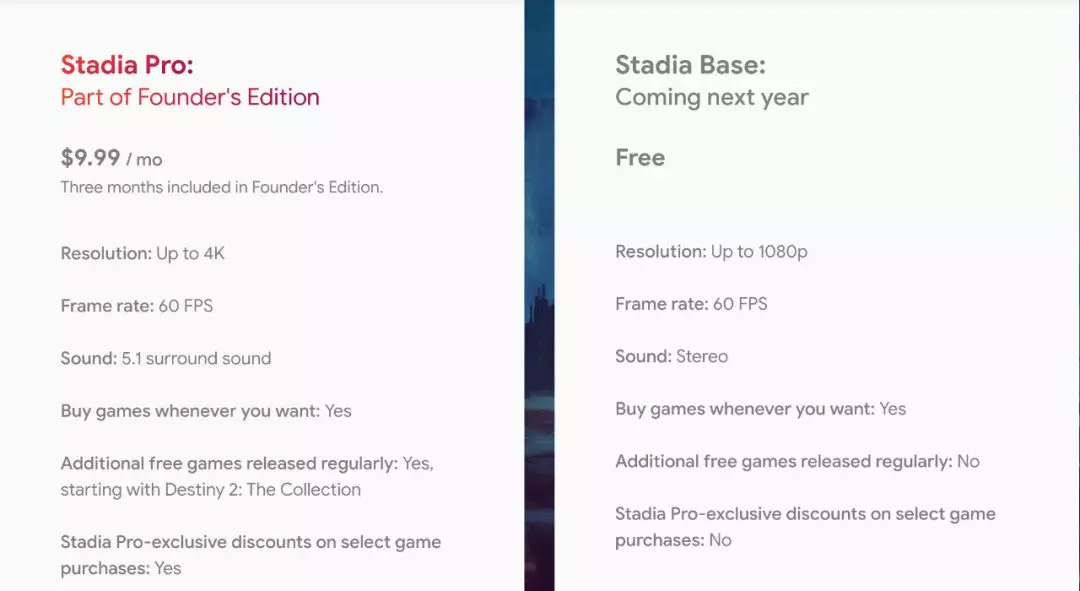Click Stadia Base's "Buy games whenever you want" line

pyautogui.click(x=760, y=408)
